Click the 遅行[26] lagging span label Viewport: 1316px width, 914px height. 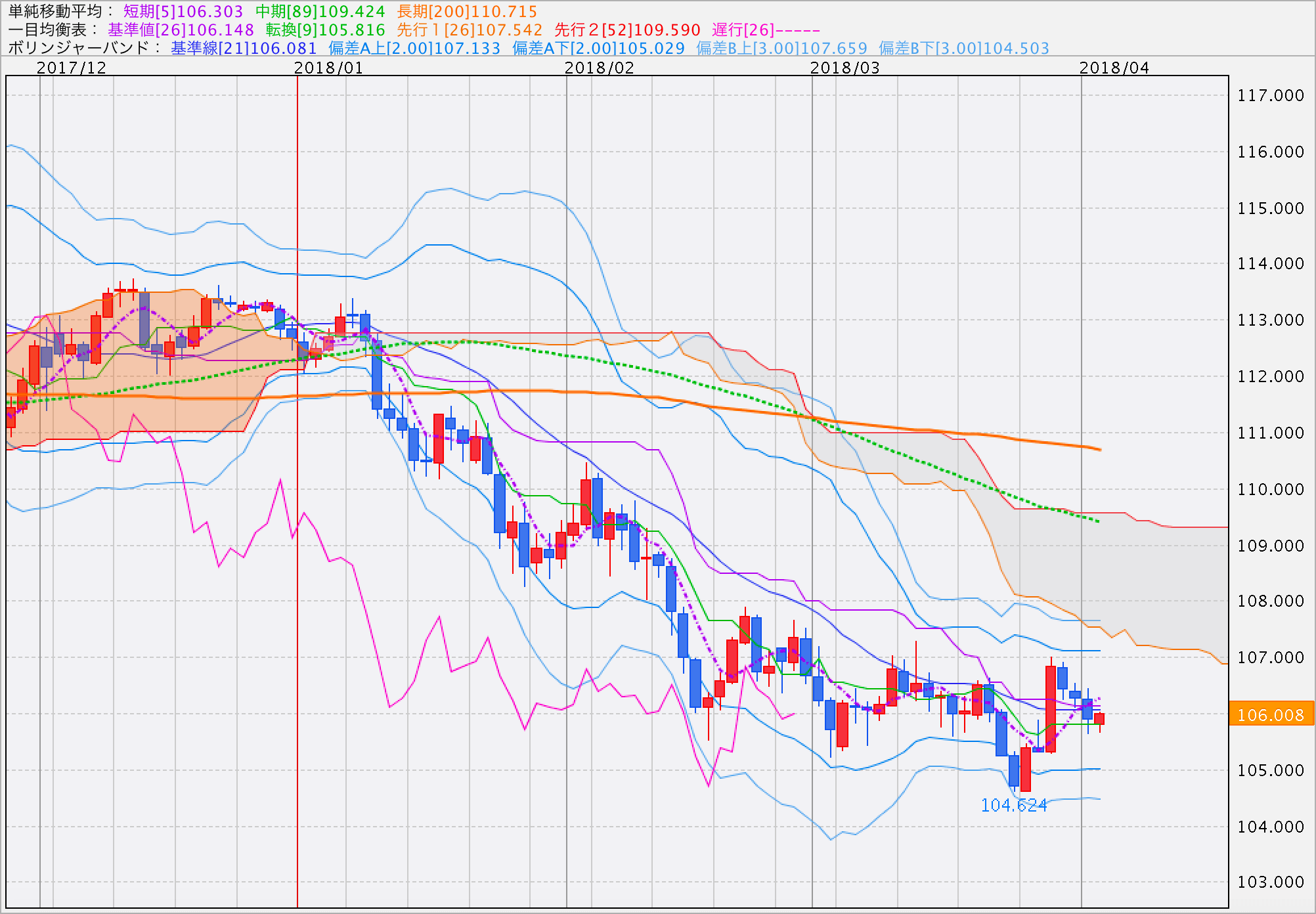click(x=766, y=30)
